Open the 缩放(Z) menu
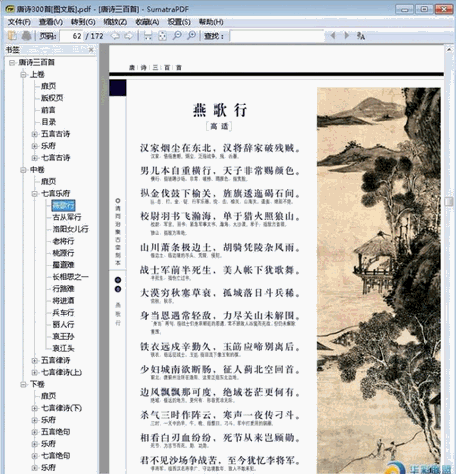The image size is (456, 474). [x=115, y=22]
